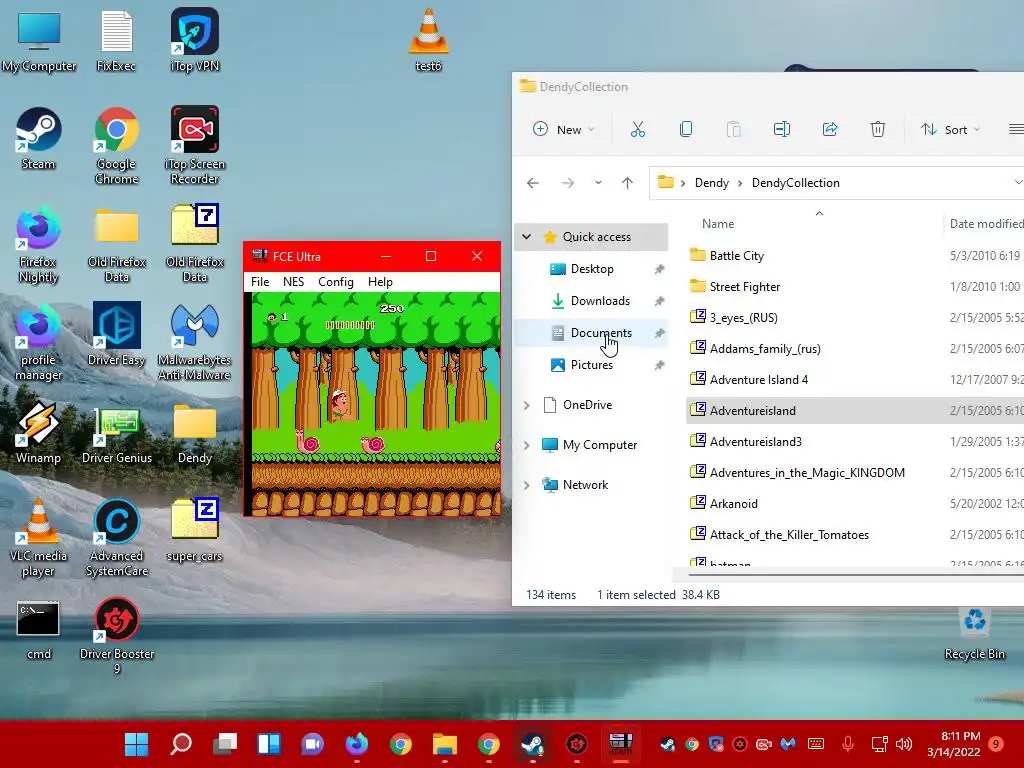Select the Dendy folder on desktop
The width and height of the screenshot is (1024, 768).
pyautogui.click(x=195, y=432)
